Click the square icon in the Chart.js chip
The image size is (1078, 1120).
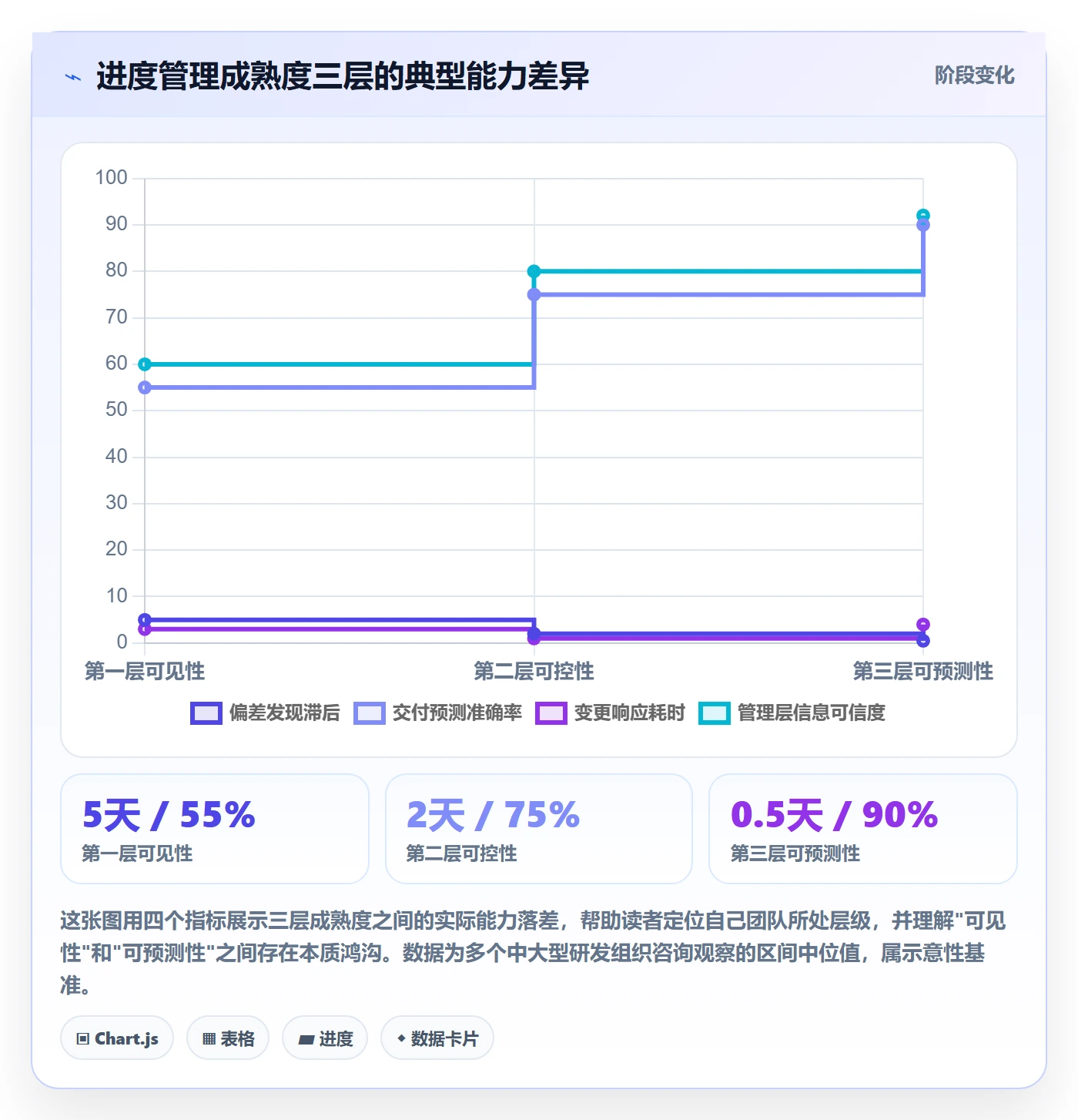(83, 1039)
